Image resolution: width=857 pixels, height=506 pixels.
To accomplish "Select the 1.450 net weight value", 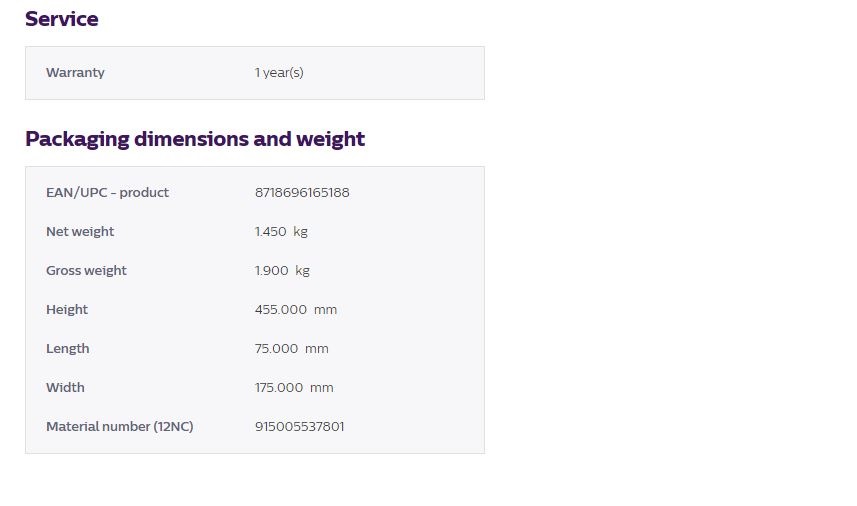I will 270,231.
